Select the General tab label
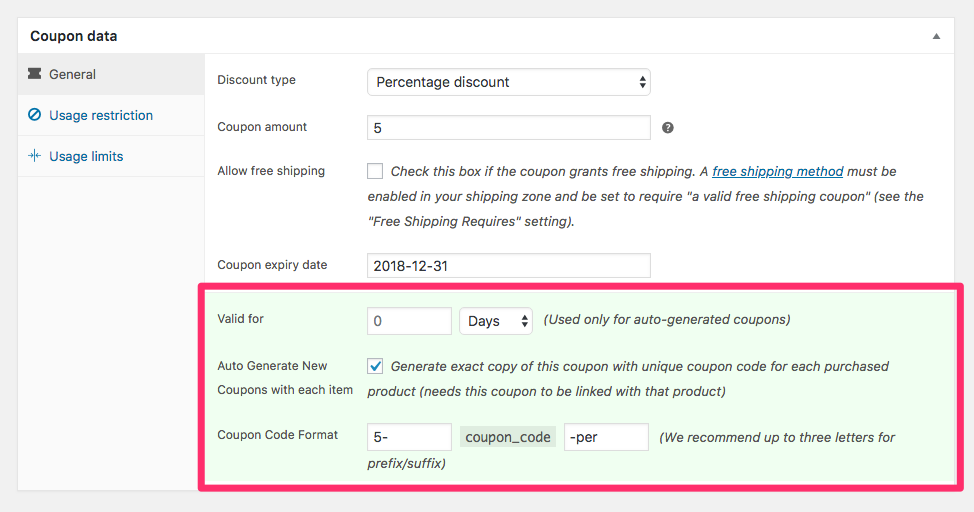 point(72,74)
